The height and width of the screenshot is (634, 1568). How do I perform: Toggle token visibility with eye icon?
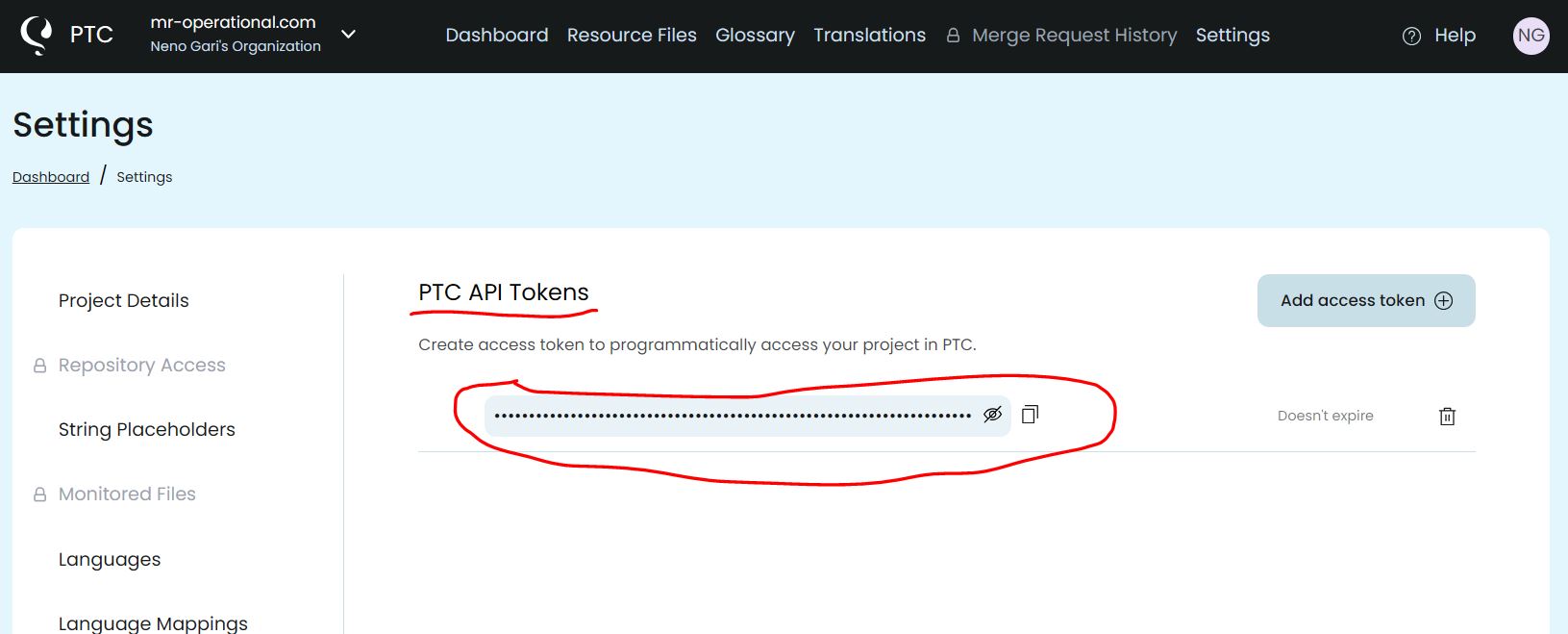(992, 415)
